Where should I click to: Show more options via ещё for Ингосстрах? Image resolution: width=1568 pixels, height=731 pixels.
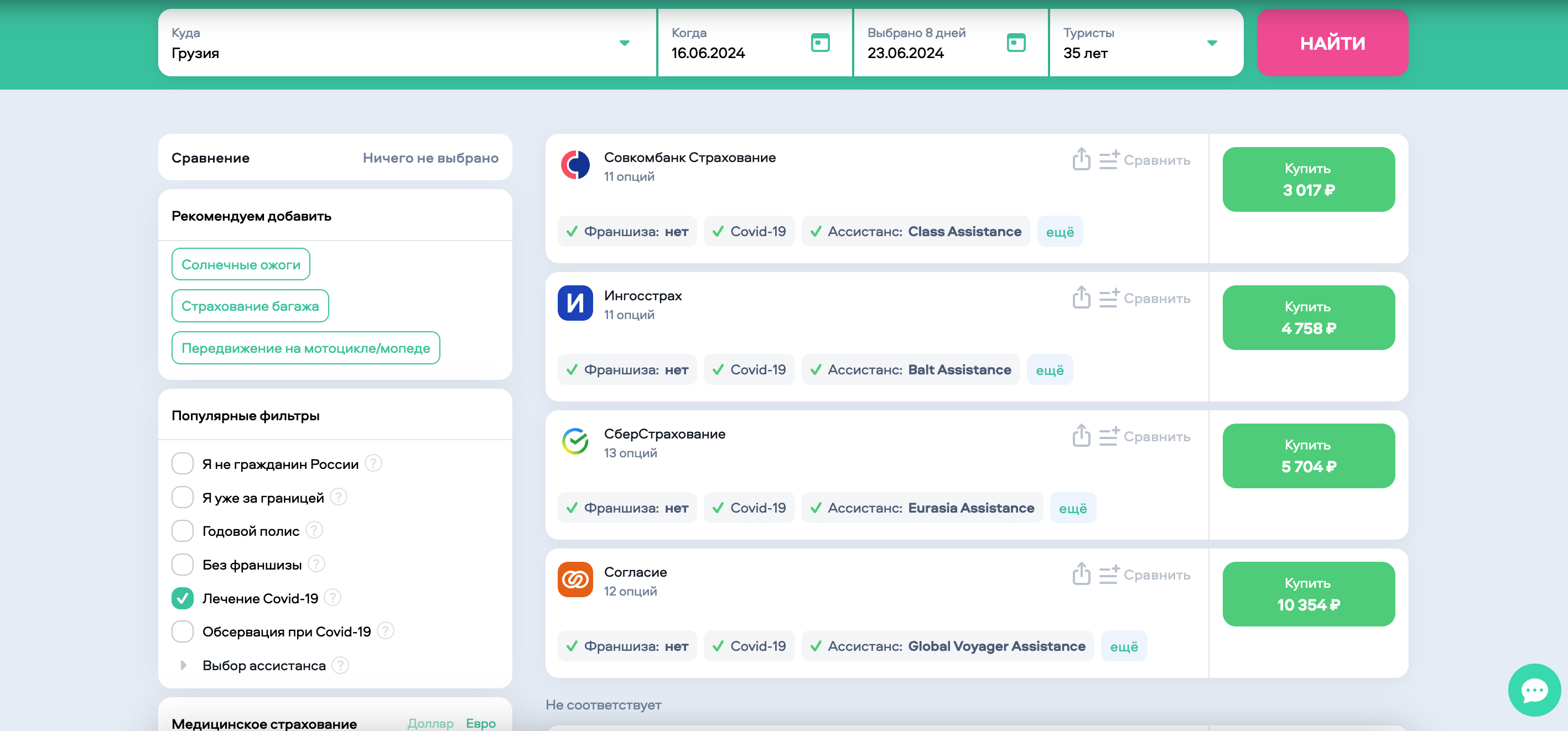[x=1050, y=370]
